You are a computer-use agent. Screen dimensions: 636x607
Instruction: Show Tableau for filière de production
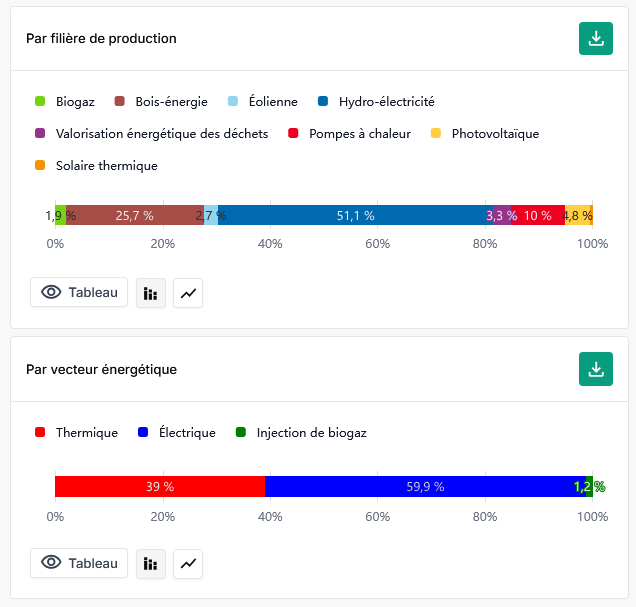coord(79,292)
